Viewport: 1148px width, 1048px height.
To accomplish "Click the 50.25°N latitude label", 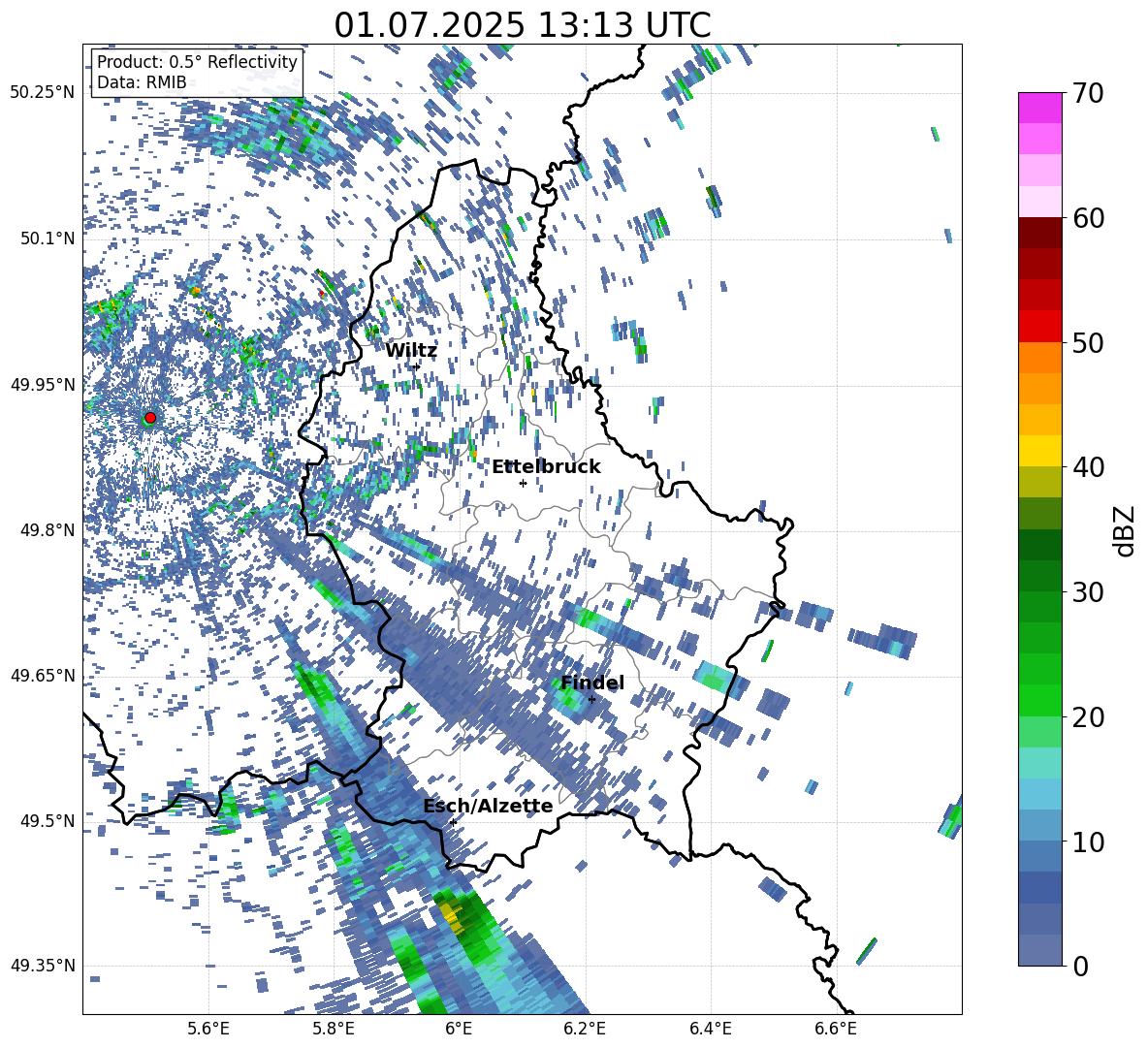I will [43, 93].
